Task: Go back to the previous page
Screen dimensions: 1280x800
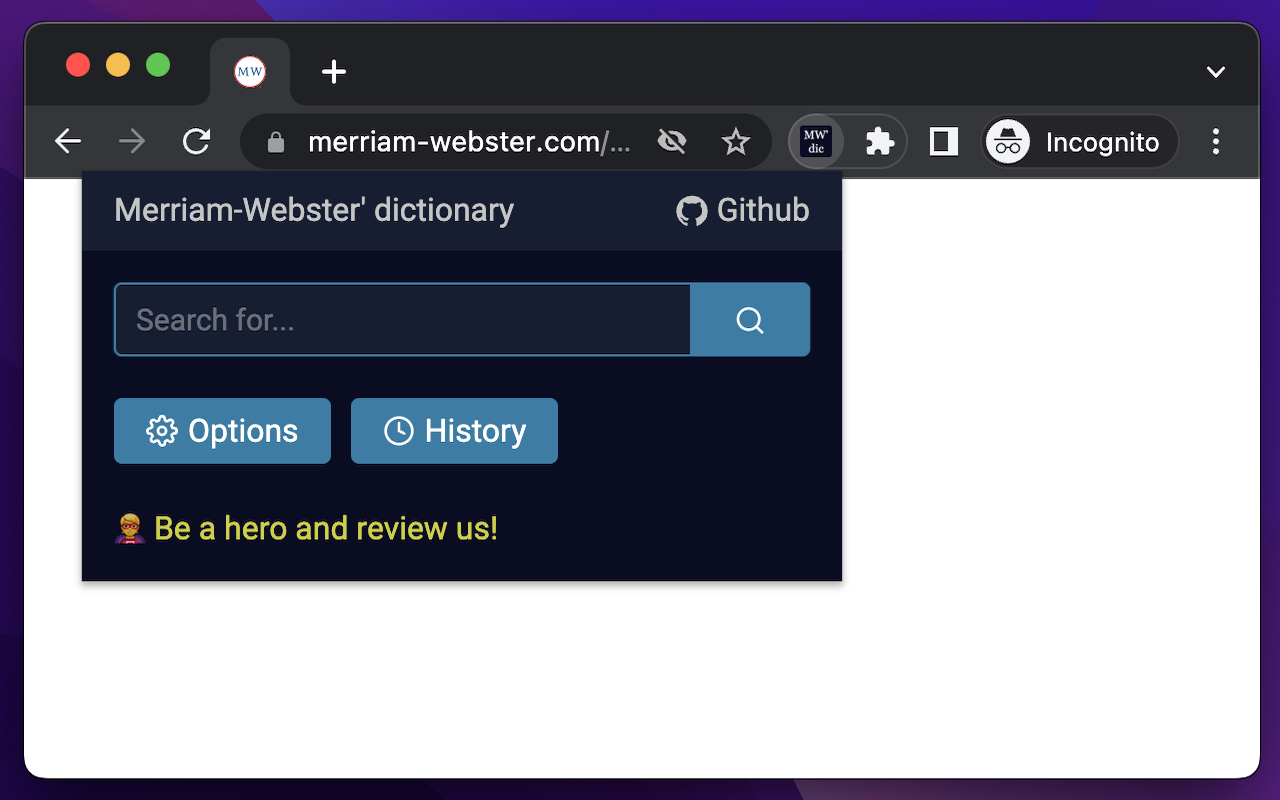Action: click(68, 142)
